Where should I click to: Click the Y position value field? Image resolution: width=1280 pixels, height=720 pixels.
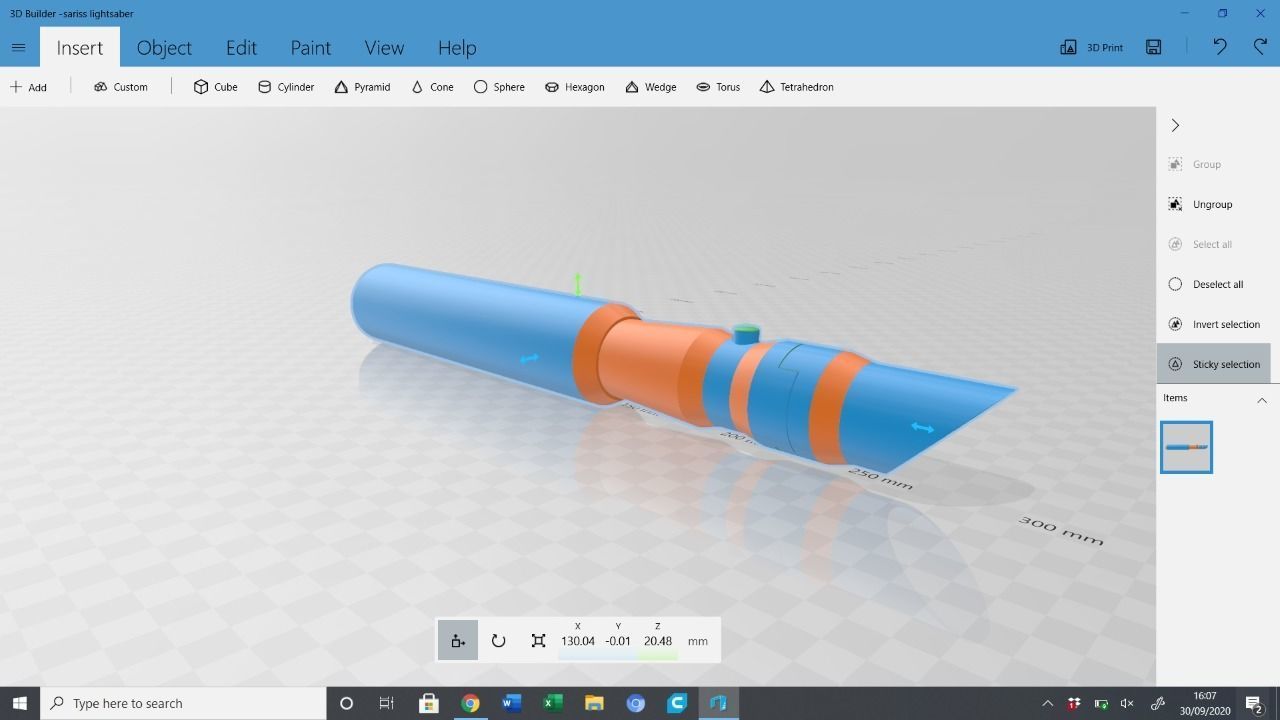click(618, 641)
